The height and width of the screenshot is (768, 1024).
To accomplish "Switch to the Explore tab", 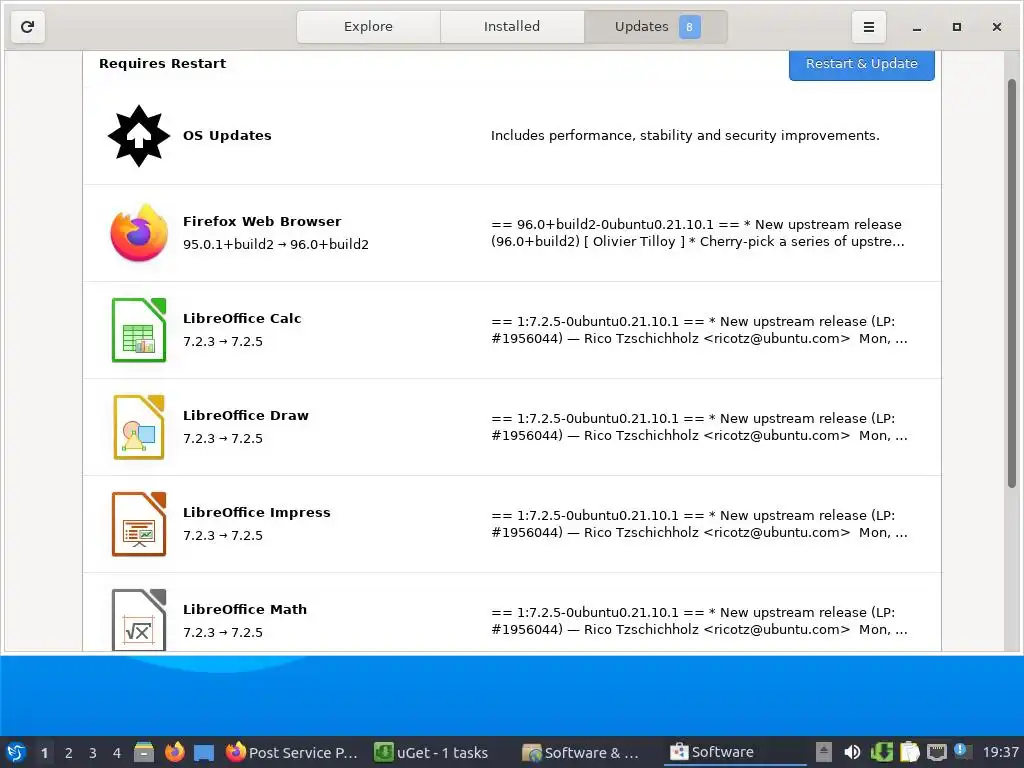I will click(368, 27).
